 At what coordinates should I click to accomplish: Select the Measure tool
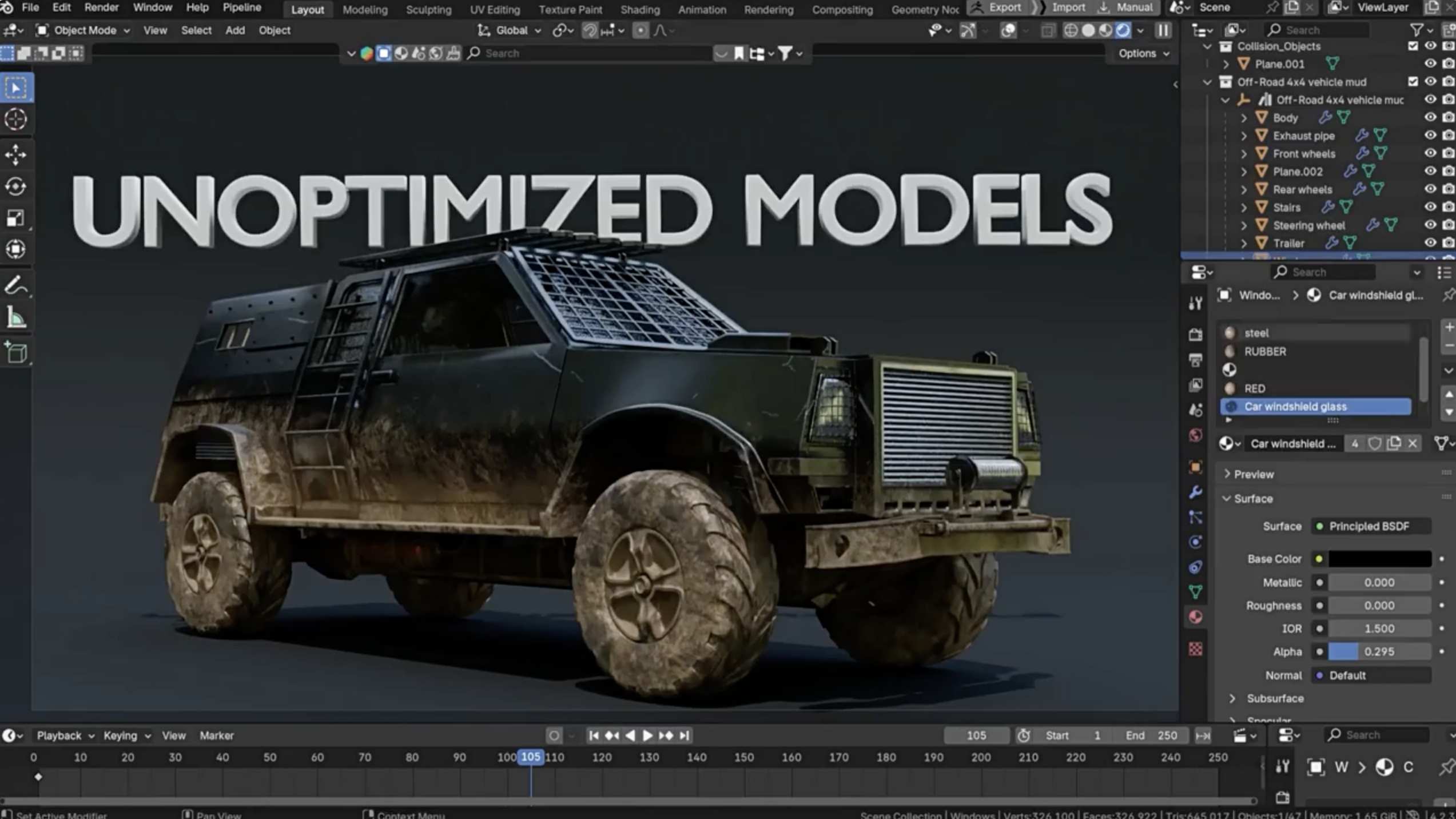click(x=15, y=318)
